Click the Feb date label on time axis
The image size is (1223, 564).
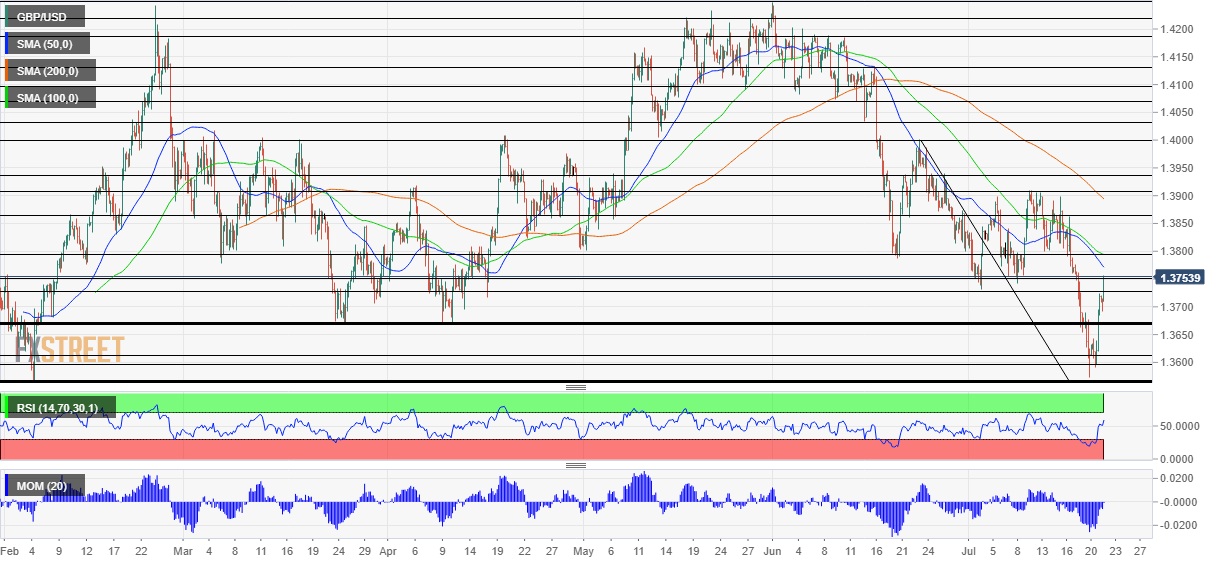click(10, 551)
